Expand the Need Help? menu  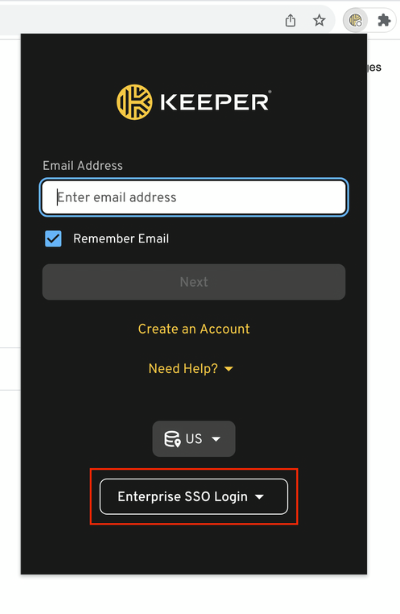coord(191,368)
